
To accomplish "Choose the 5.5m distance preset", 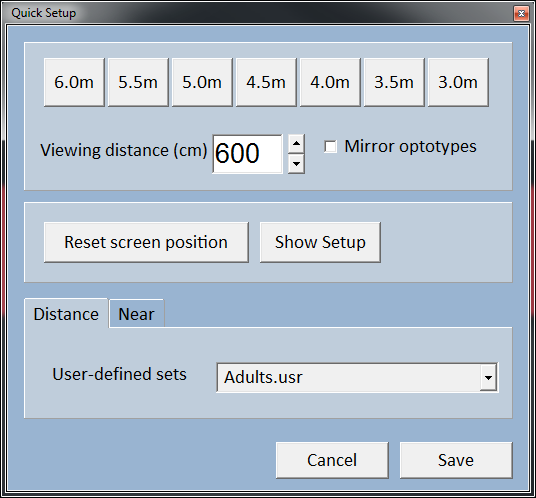I will tap(138, 82).
